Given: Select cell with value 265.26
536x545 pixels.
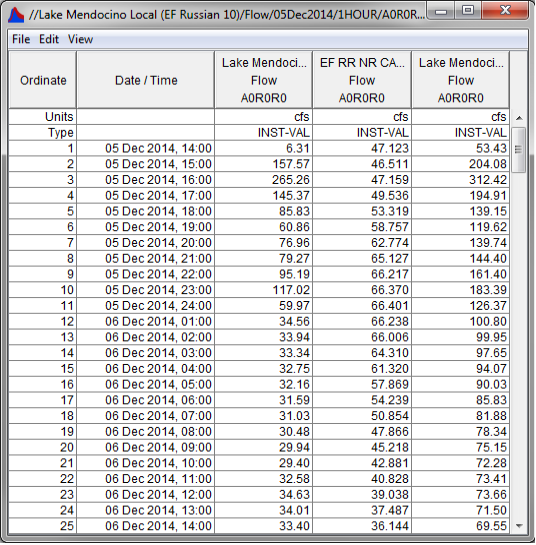Looking at the screenshot, I should pos(264,180).
